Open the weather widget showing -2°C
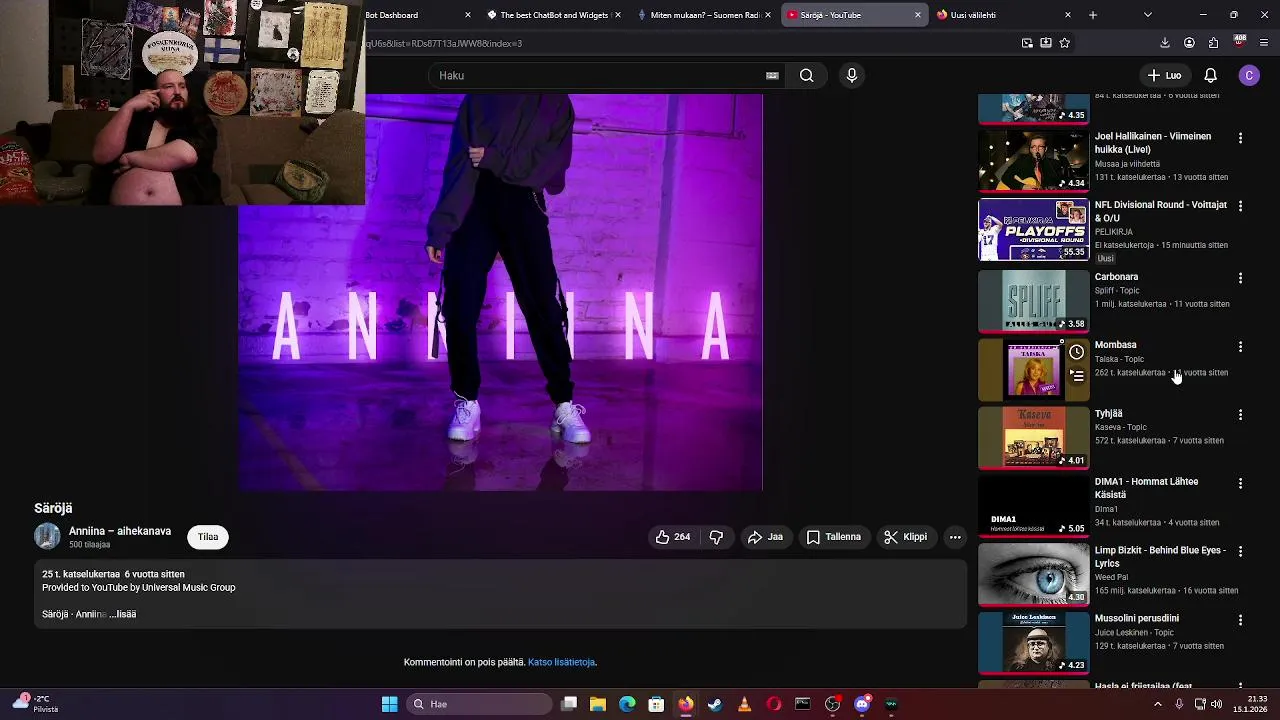This screenshot has width=1280, height=720. [x=37, y=704]
